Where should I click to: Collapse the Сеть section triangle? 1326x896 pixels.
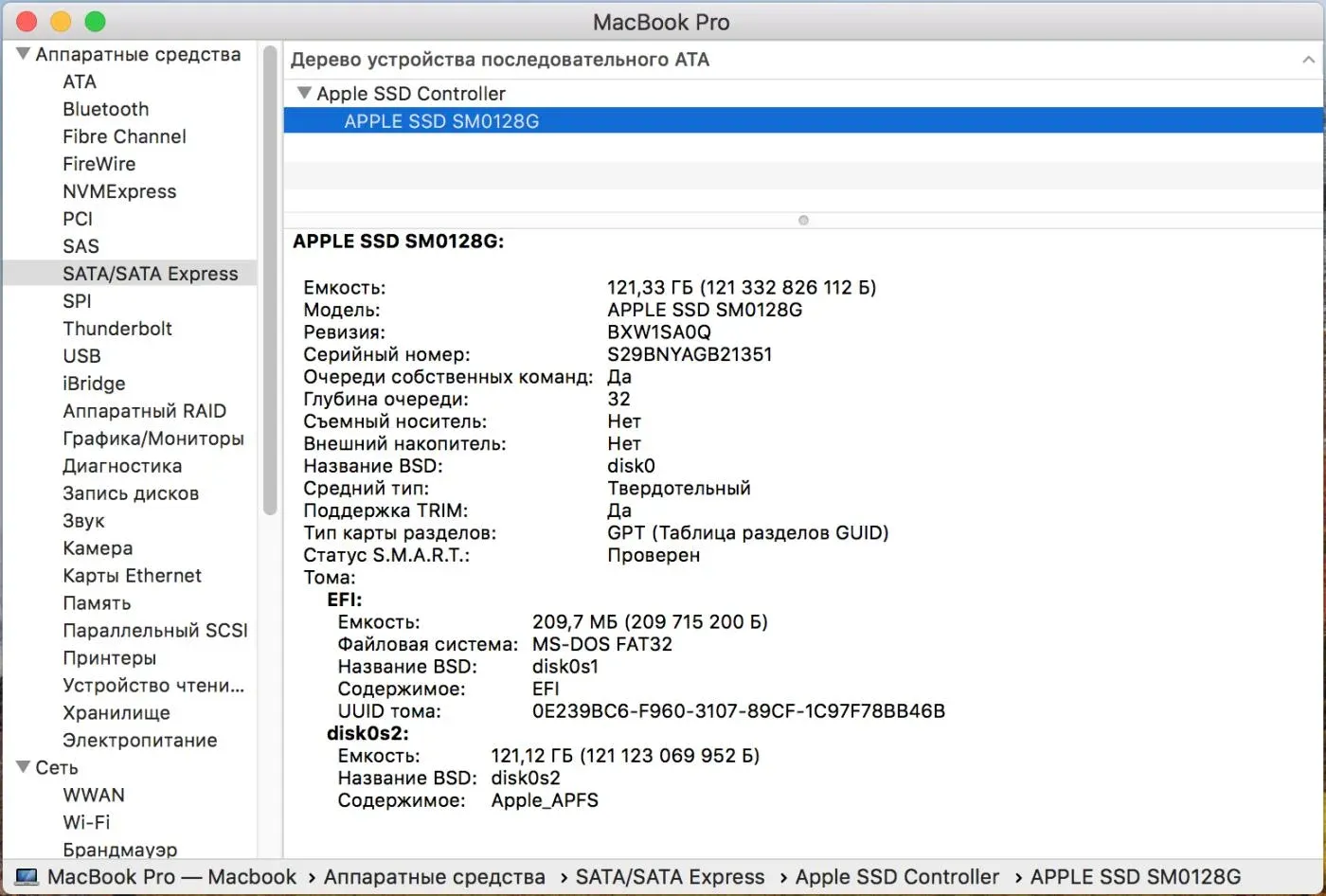point(23,767)
